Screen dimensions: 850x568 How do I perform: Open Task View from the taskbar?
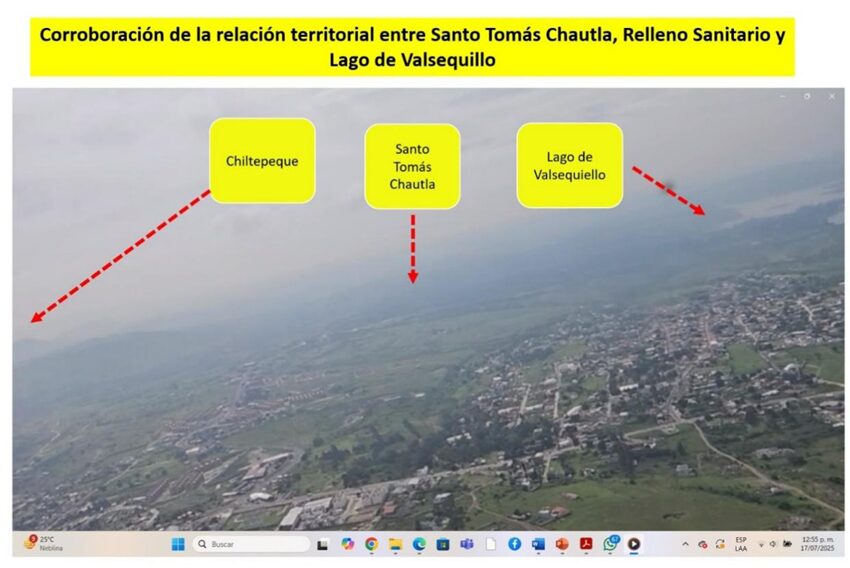point(323,544)
